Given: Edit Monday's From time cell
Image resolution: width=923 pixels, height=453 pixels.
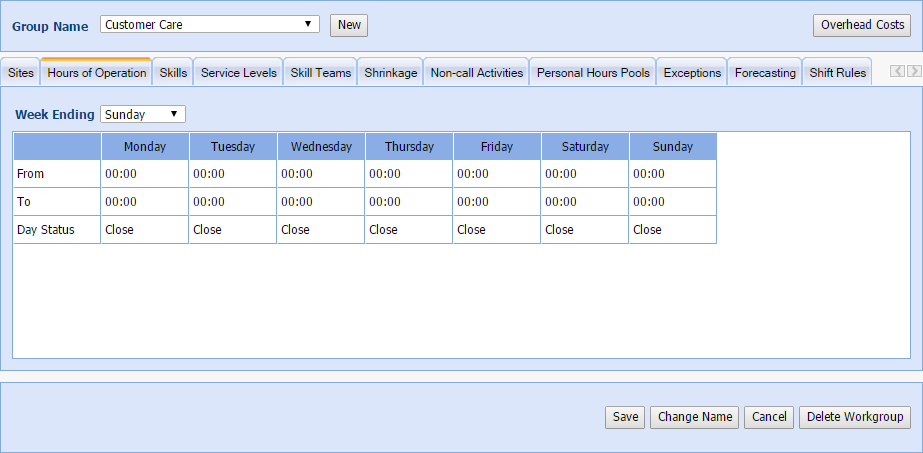Looking at the screenshot, I should tap(144, 174).
